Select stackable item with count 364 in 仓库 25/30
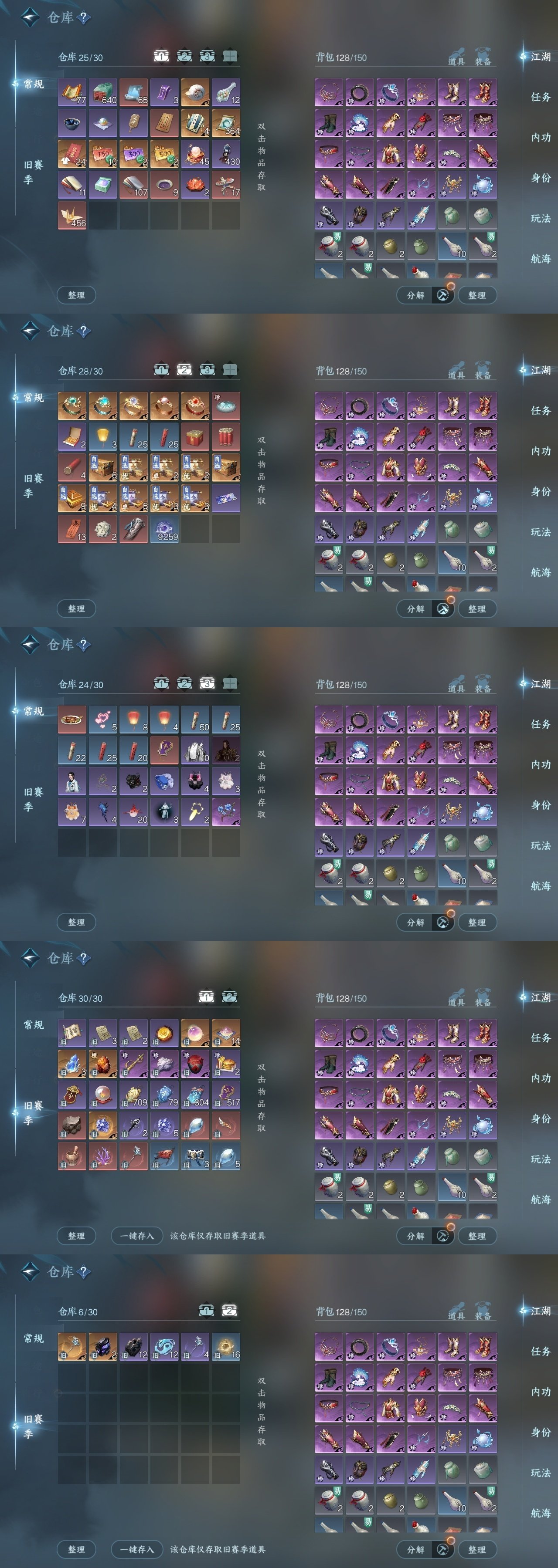 click(226, 122)
